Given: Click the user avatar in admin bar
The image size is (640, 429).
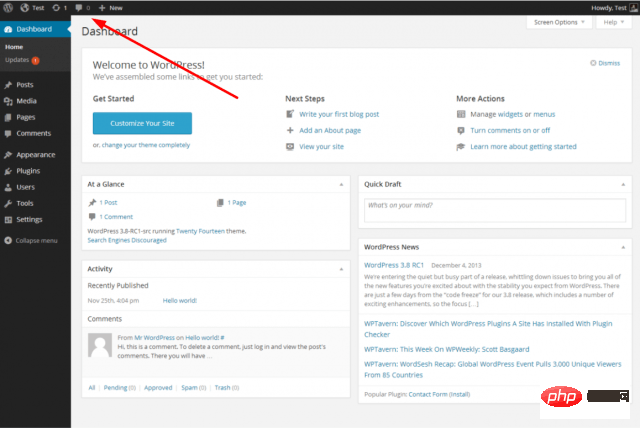Looking at the screenshot, I should [x=633, y=8].
